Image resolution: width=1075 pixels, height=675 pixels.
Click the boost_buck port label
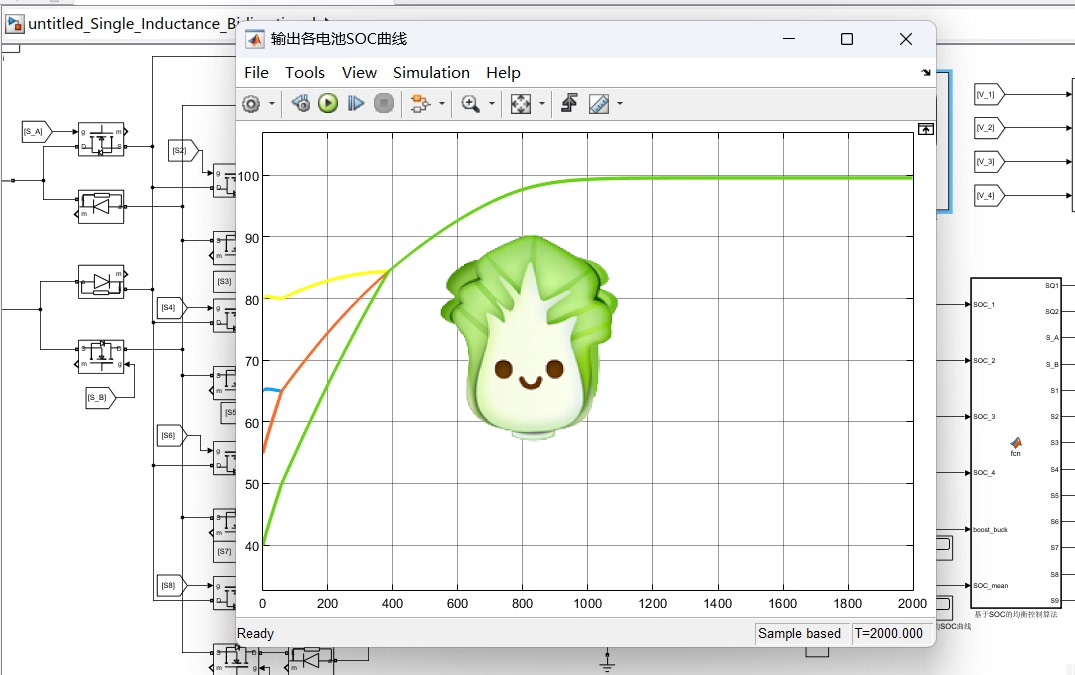(991, 530)
